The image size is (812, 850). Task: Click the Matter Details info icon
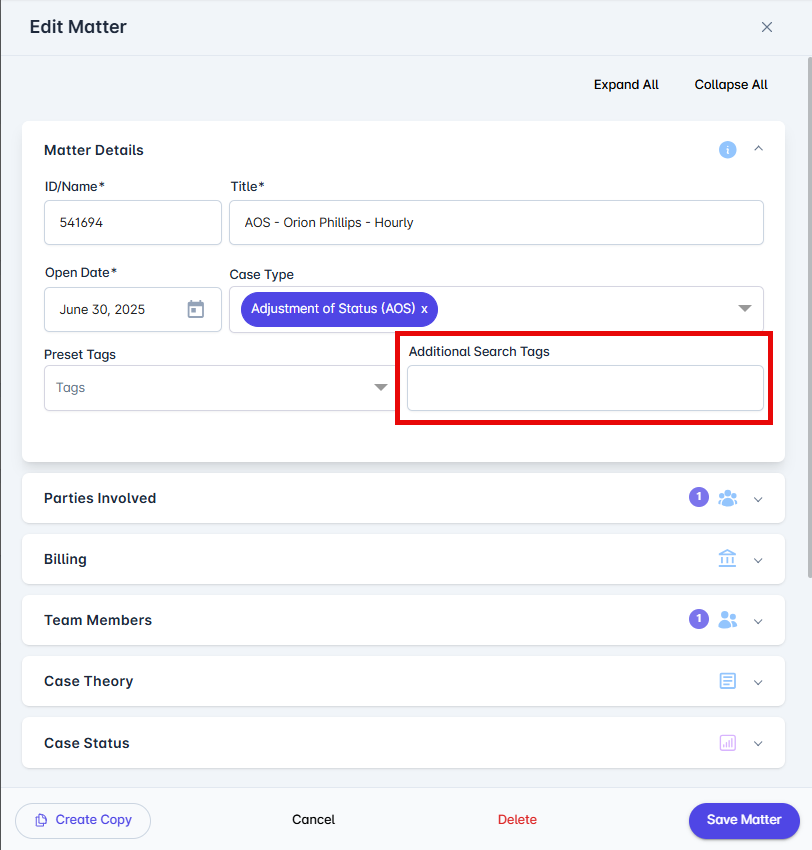[727, 150]
